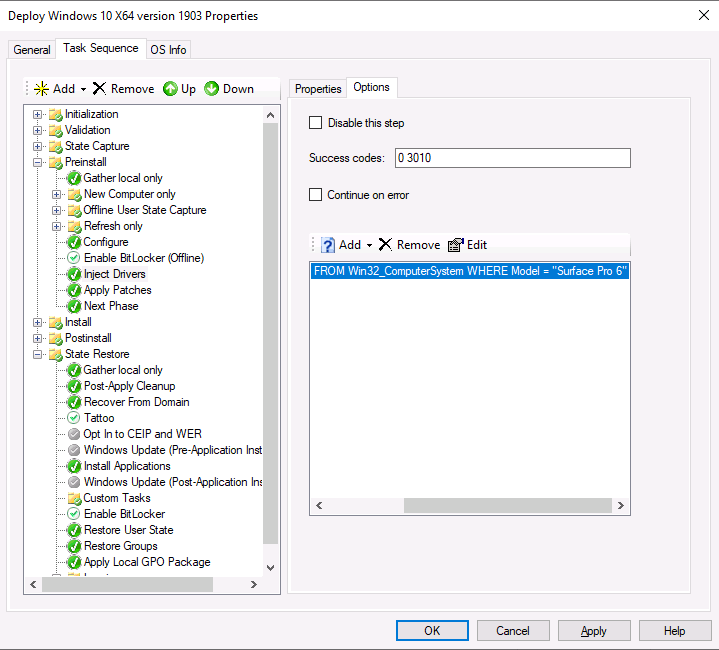Click the green check icon beside Next Phase
Screen dimensions: 719x650
point(74,306)
